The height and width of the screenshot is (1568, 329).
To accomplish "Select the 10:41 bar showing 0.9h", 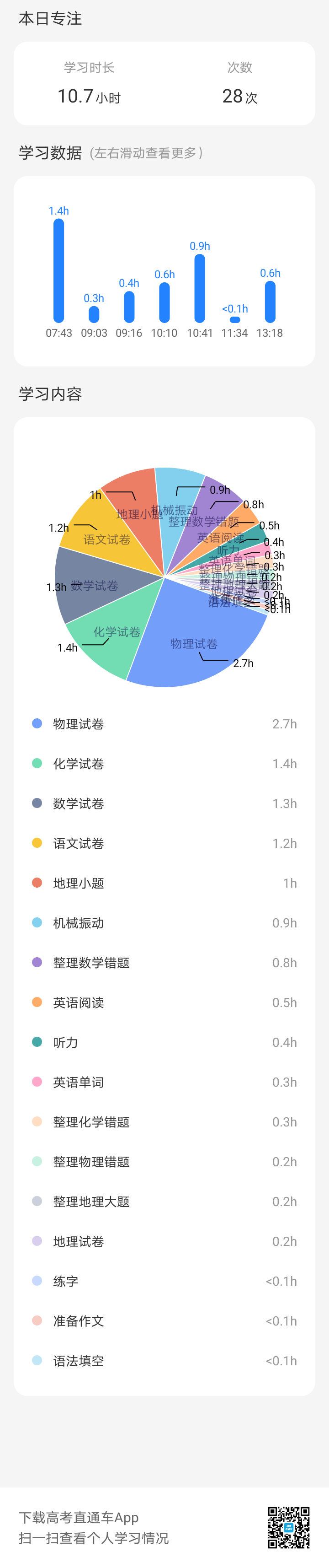I will (200, 288).
